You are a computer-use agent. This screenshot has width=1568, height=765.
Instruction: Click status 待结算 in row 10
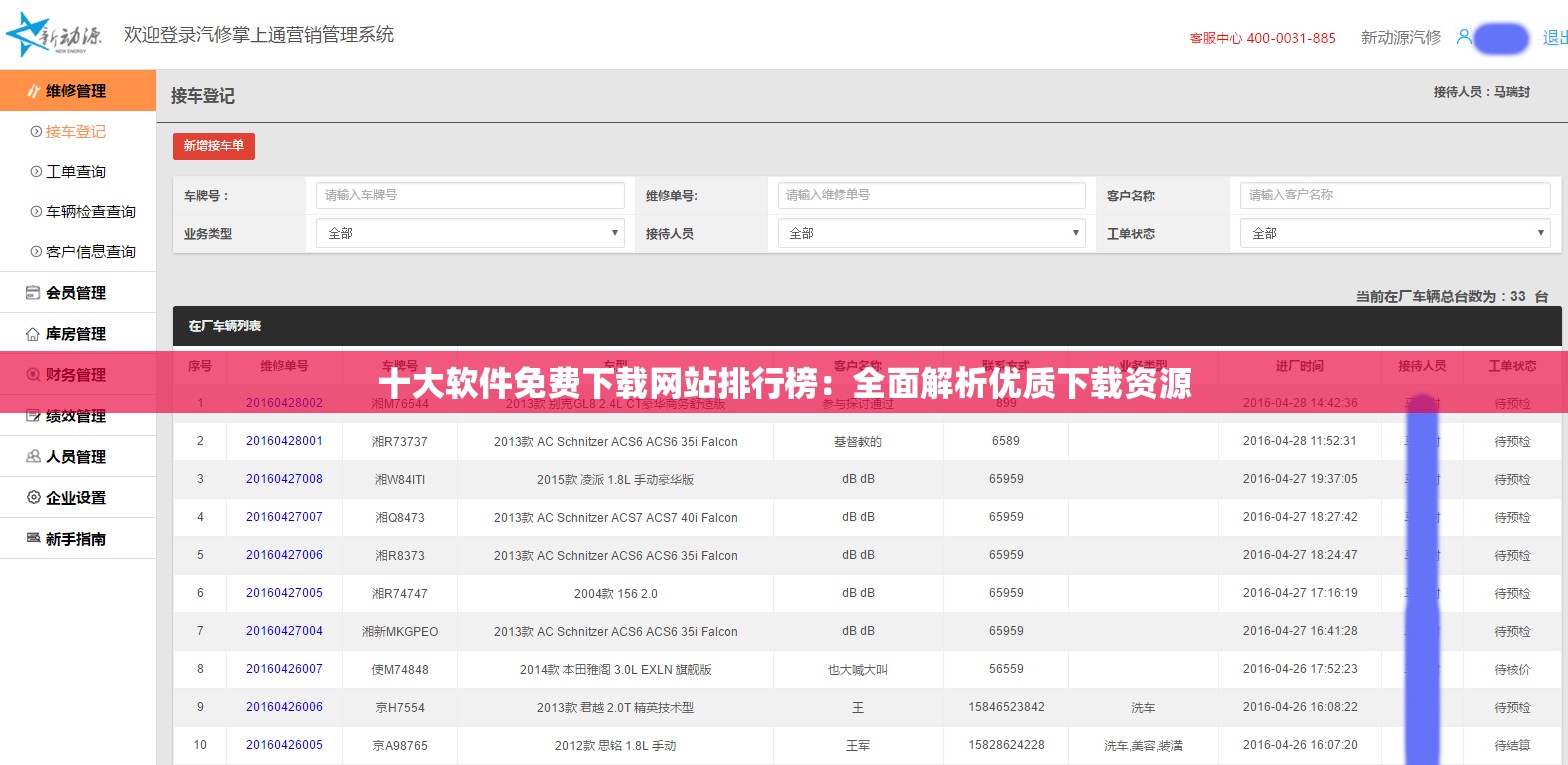coord(1512,746)
